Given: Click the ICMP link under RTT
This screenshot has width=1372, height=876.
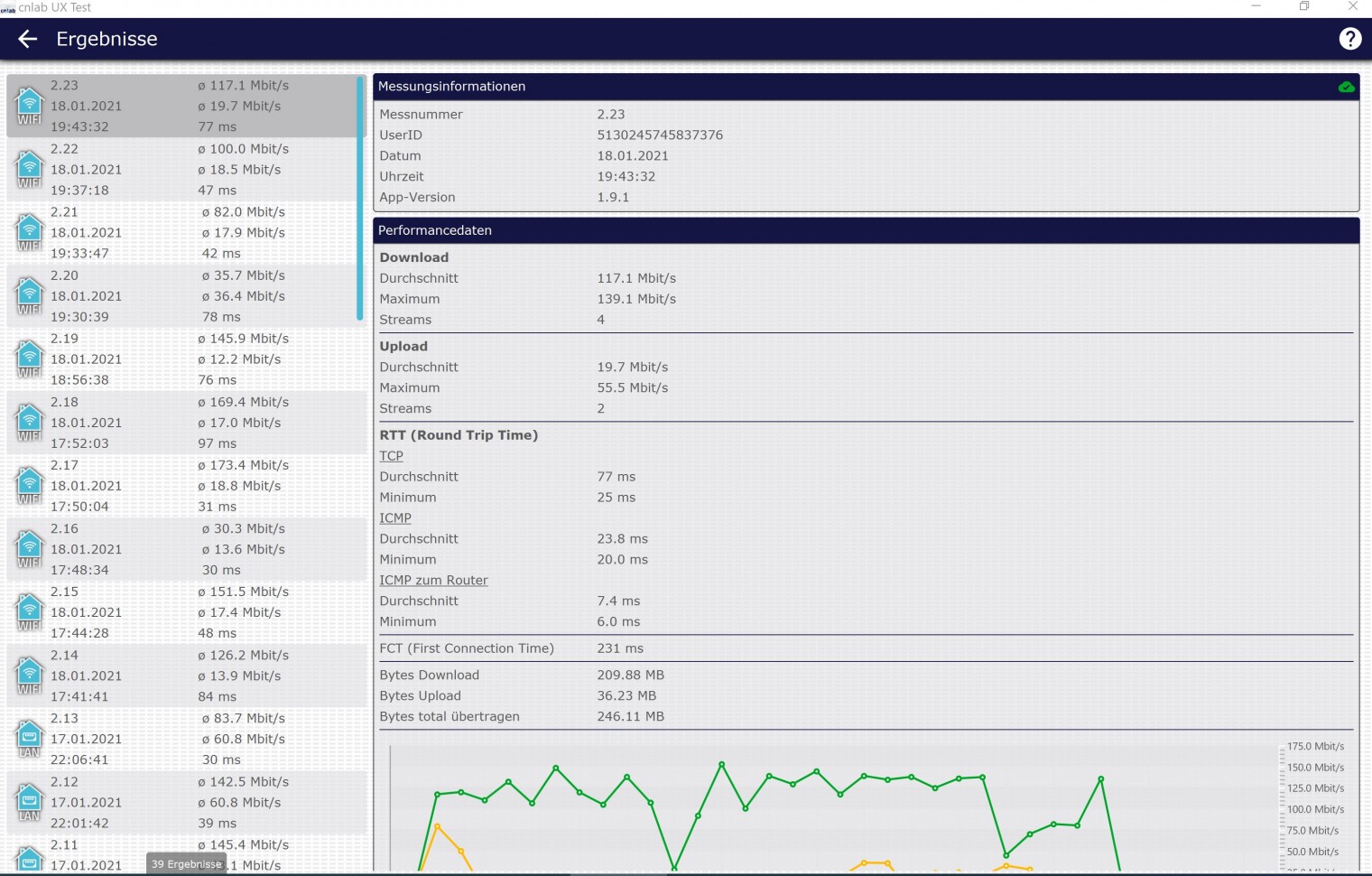Looking at the screenshot, I should click(x=394, y=518).
